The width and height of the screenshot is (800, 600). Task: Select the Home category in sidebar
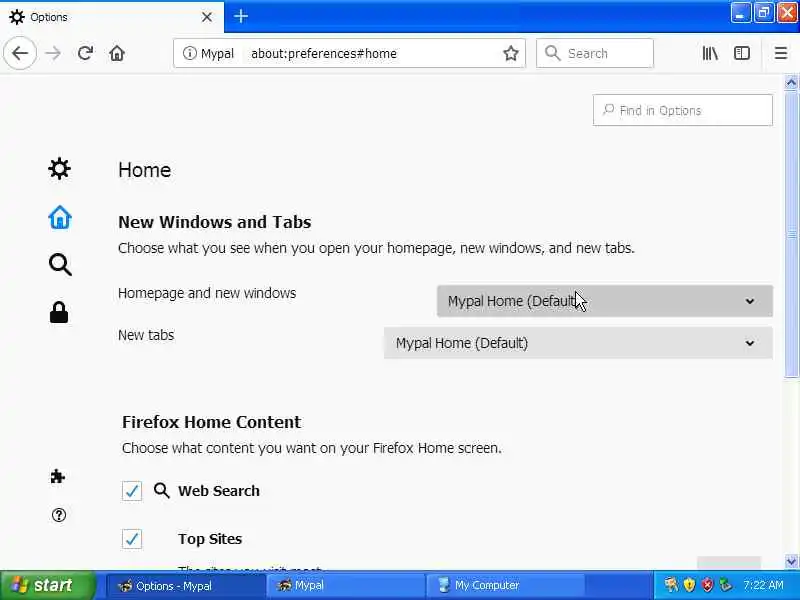point(60,217)
